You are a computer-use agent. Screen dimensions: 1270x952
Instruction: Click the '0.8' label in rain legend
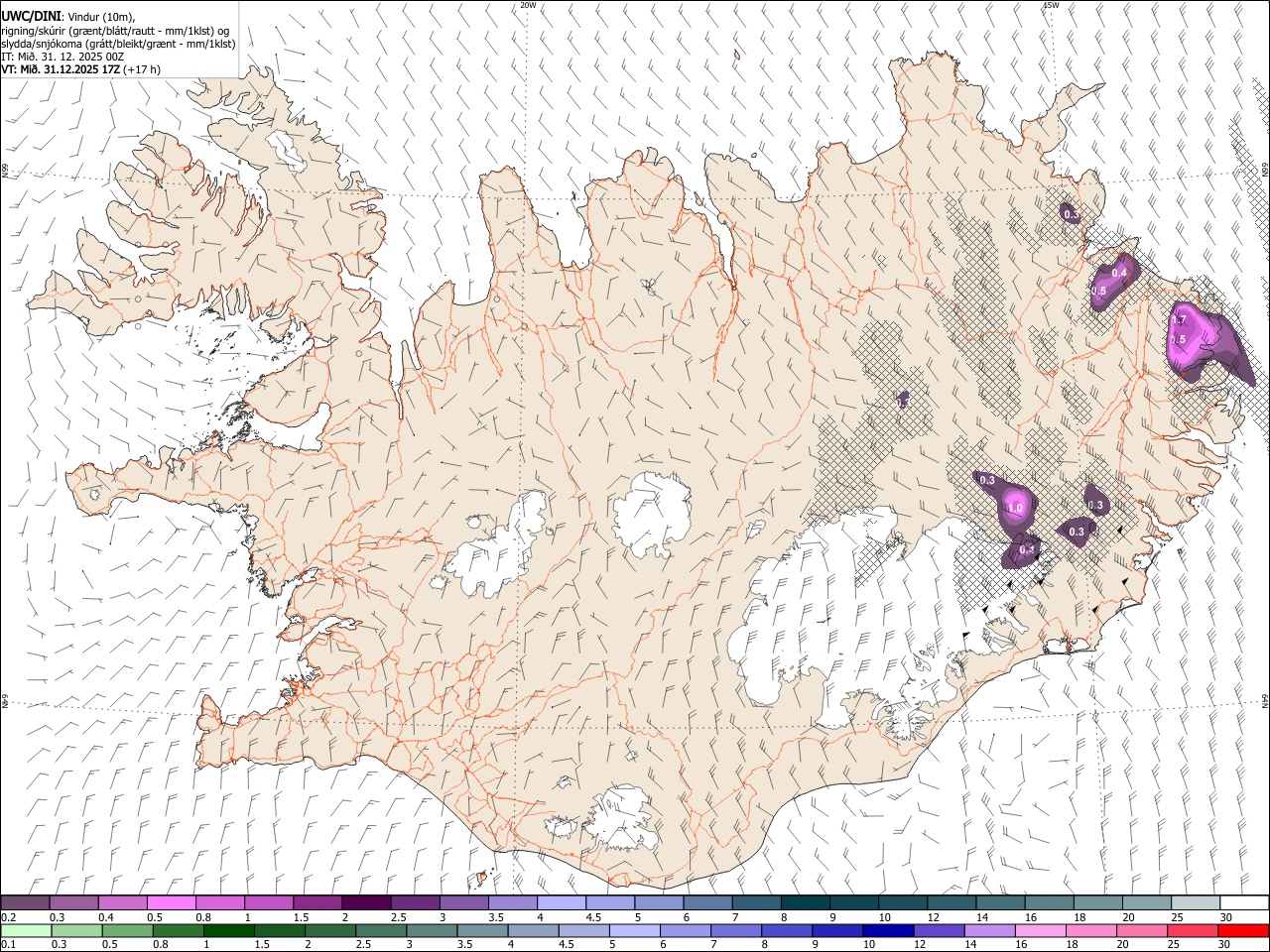[x=160, y=945]
